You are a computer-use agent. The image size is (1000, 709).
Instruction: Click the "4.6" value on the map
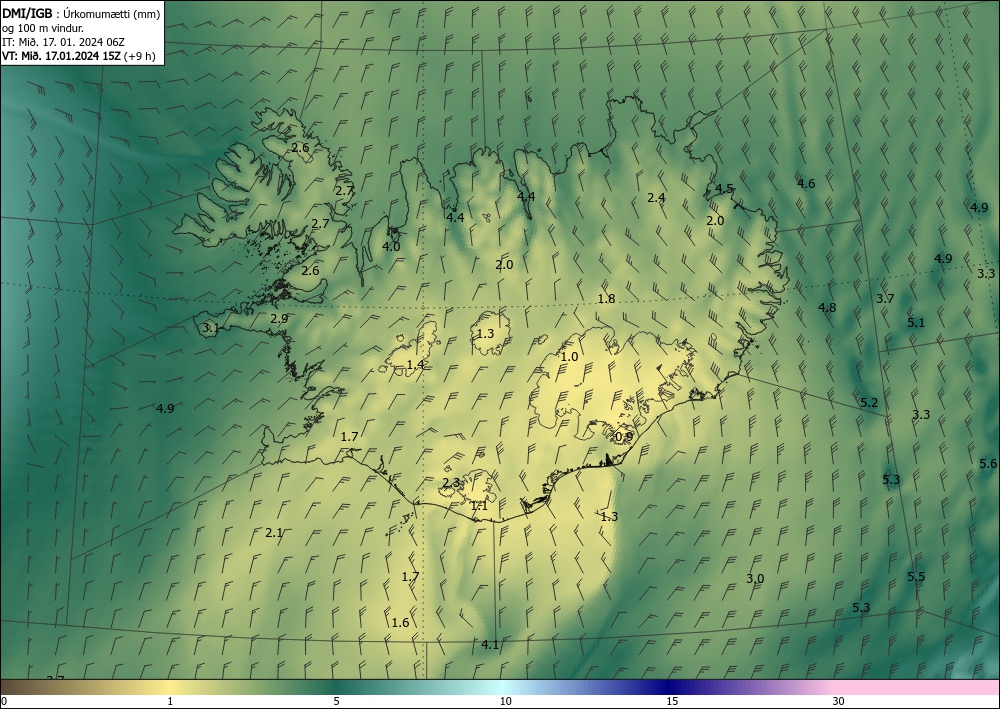(x=806, y=184)
